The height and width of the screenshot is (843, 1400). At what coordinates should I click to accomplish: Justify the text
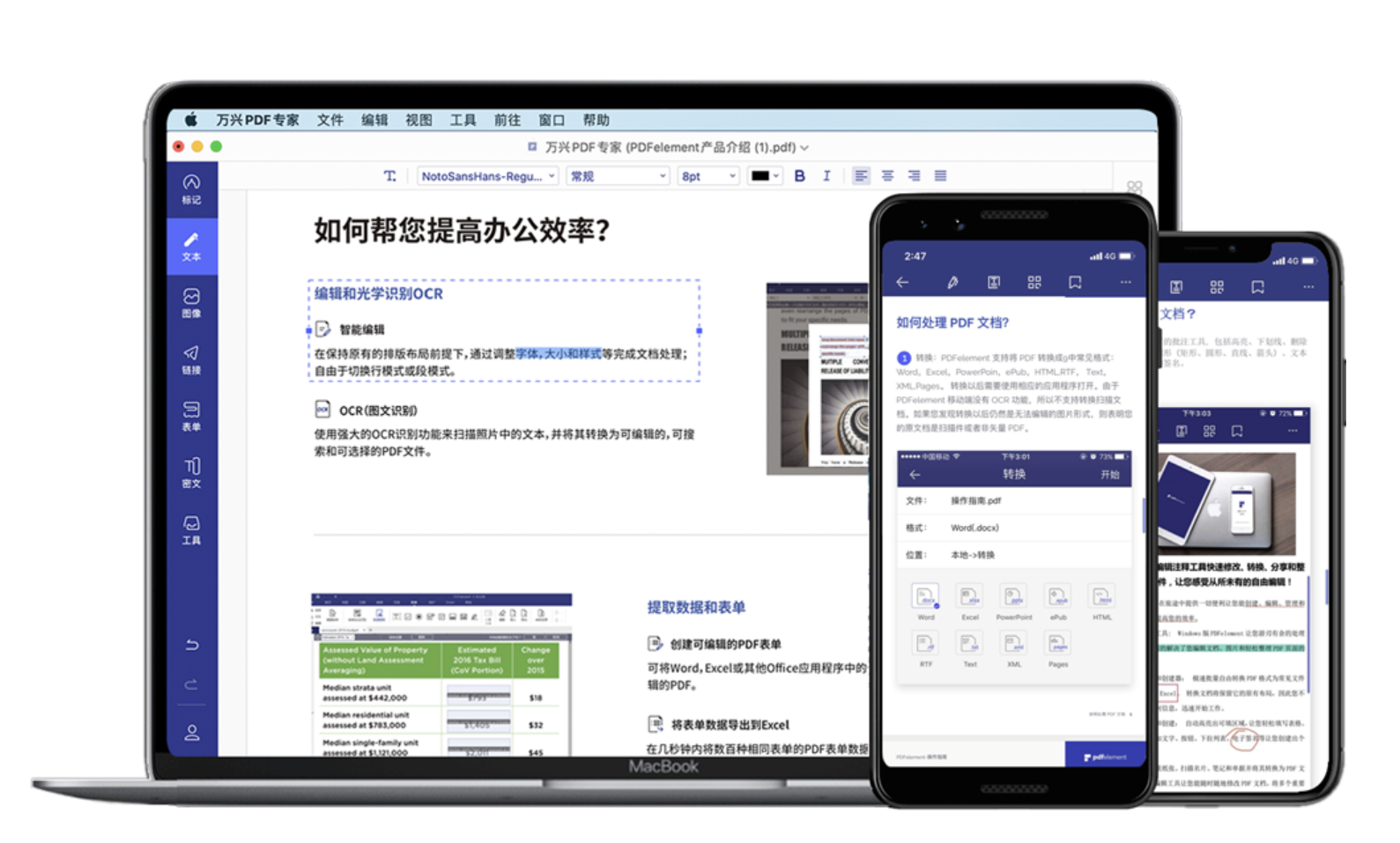940,176
